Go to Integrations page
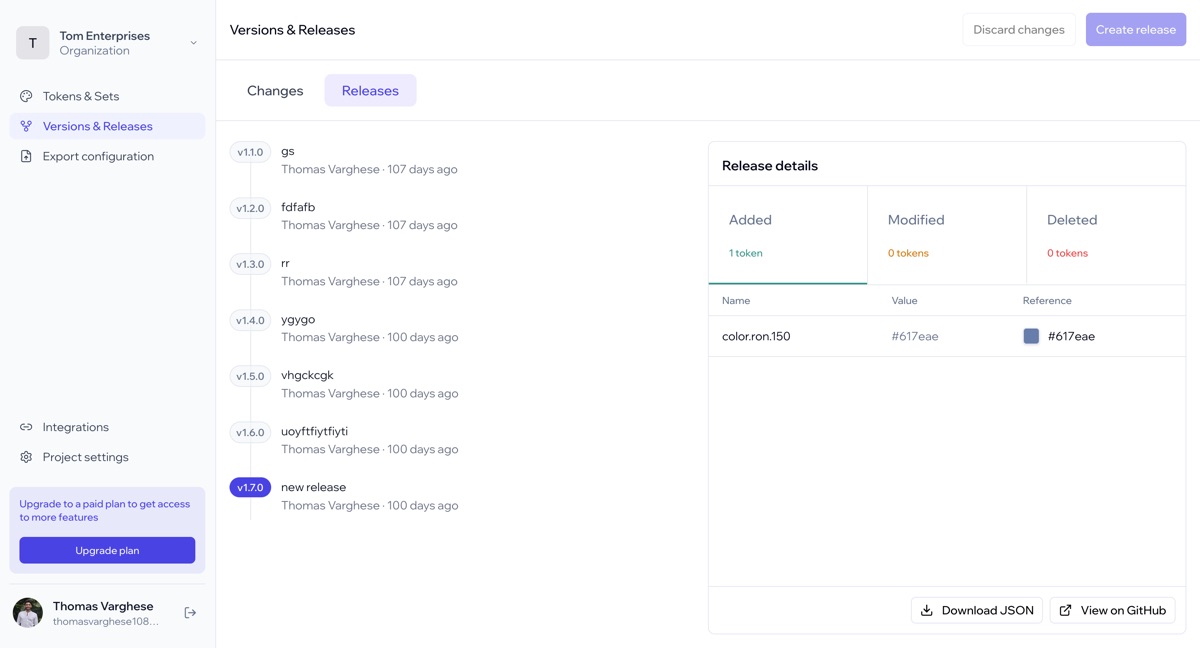Image resolution: width=1200 pixels, height=648 pixels. pyautogui.click(x=107, y=427)
